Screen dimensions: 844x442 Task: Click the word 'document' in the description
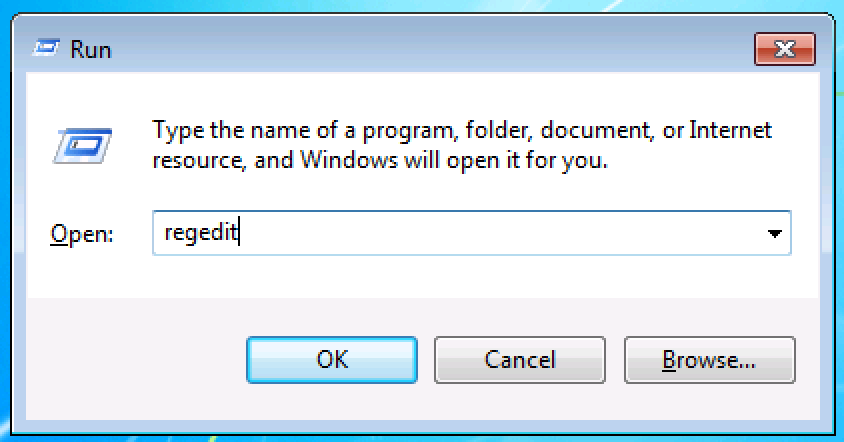pos(596,131)
